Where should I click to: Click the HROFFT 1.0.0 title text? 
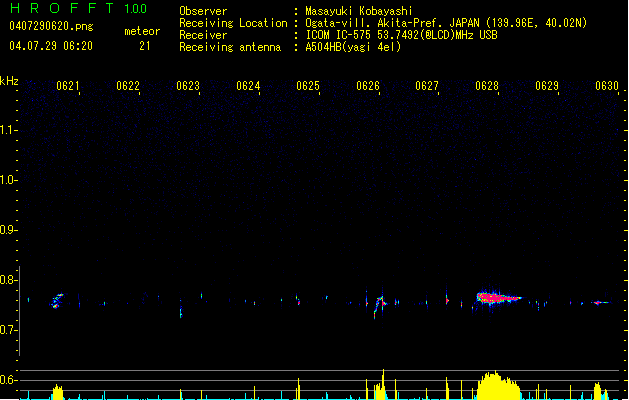pos(79,8)
